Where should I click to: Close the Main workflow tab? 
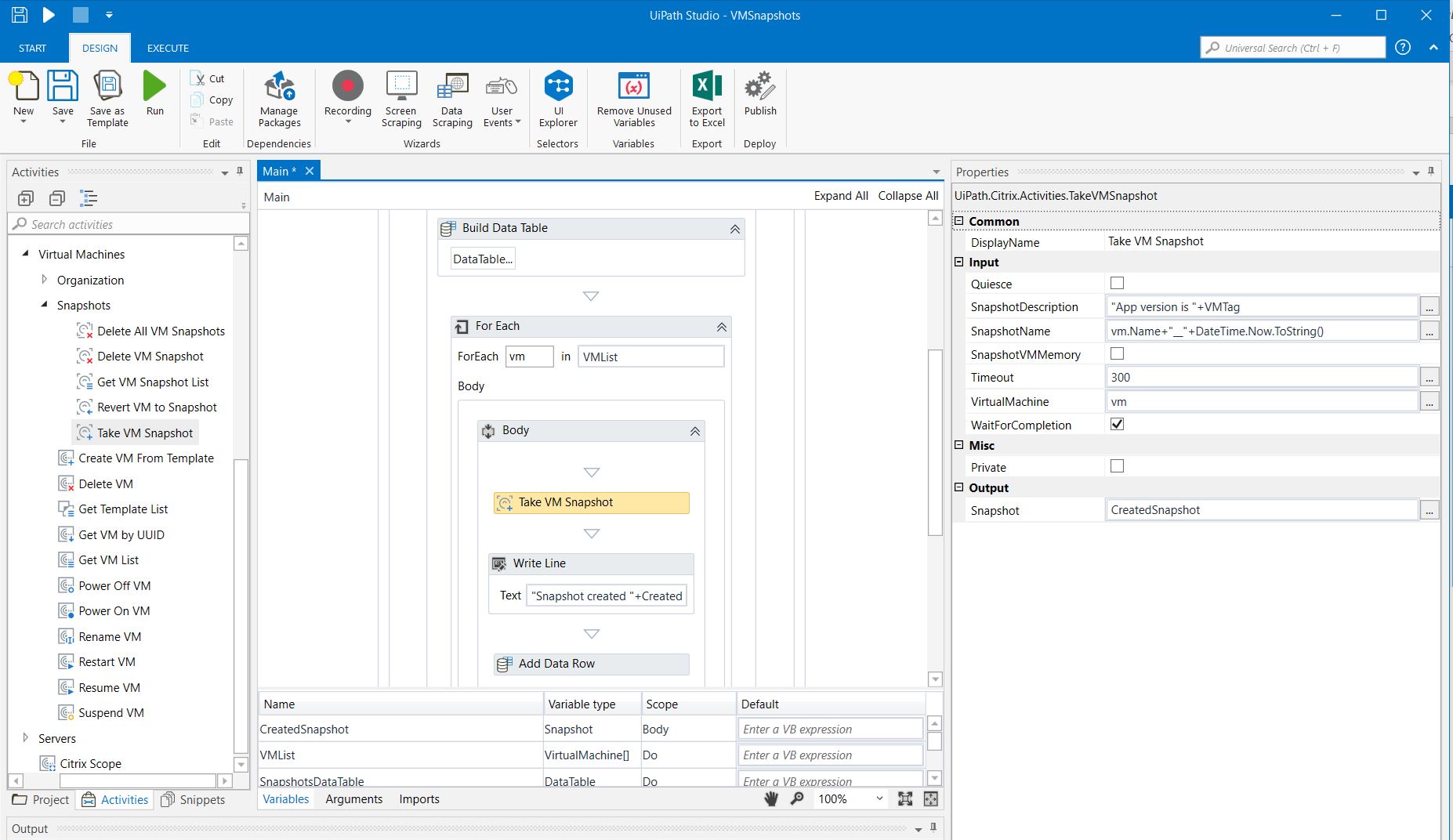[310, 171]
